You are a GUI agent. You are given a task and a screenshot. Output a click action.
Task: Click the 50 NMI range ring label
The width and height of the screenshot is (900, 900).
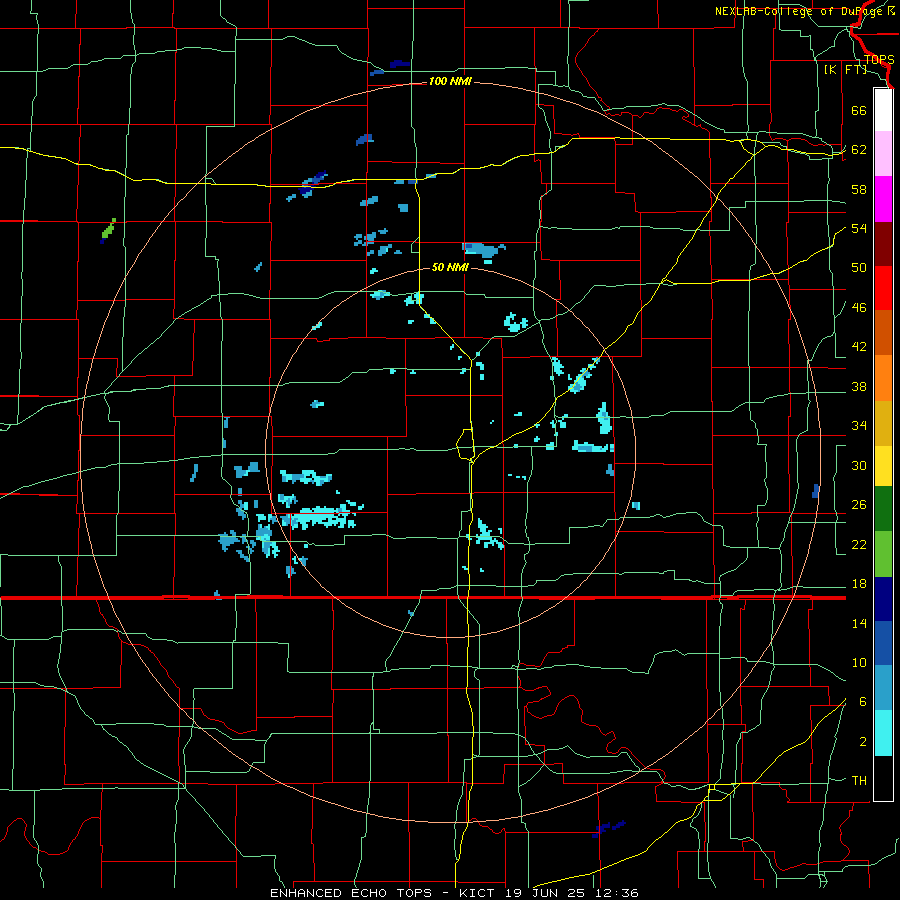450,267
